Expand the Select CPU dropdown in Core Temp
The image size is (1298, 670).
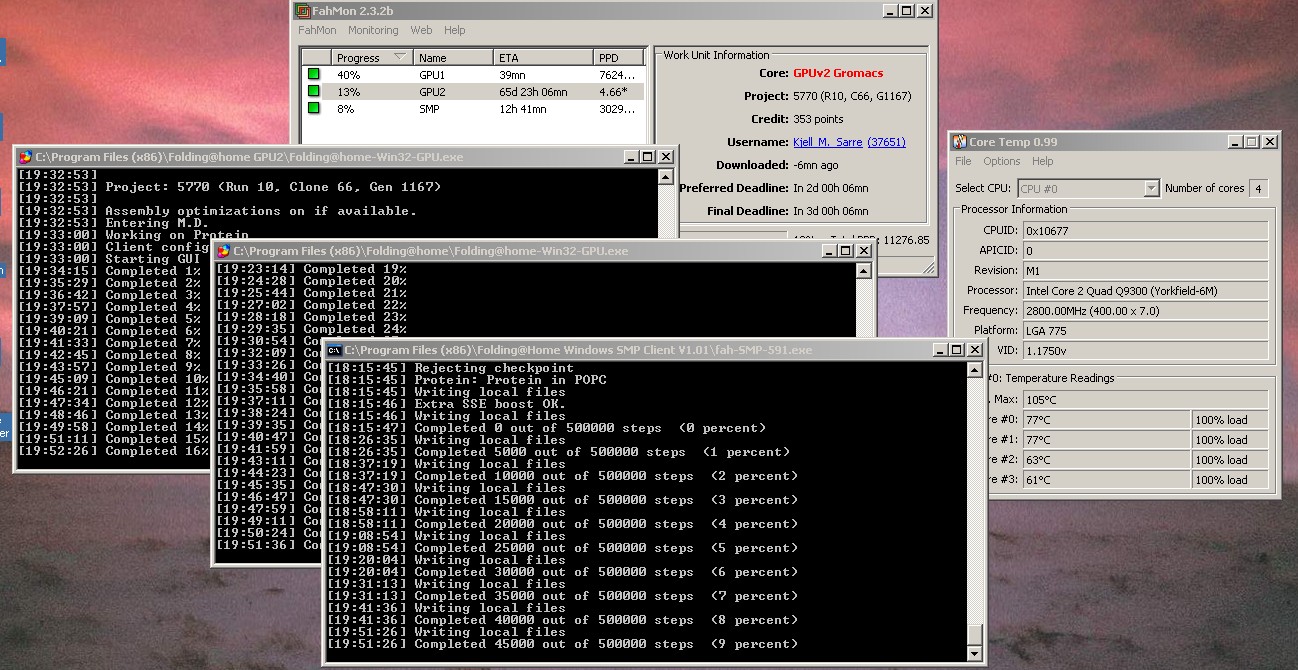point(1151,188)
